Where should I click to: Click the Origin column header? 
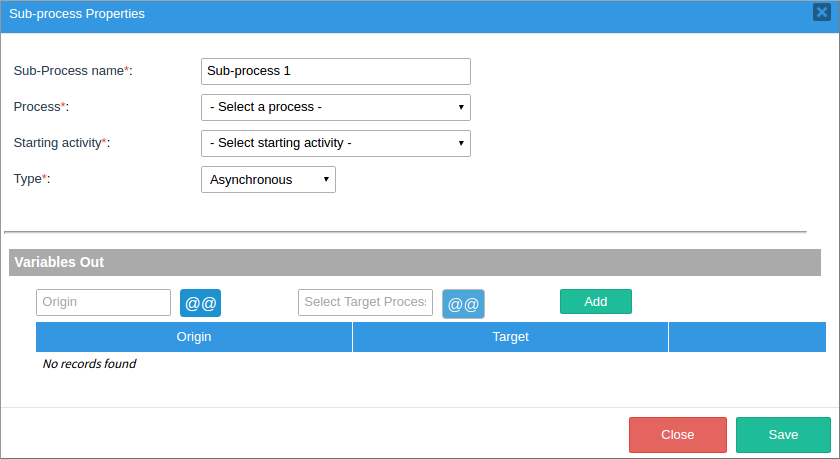[194, 337]
